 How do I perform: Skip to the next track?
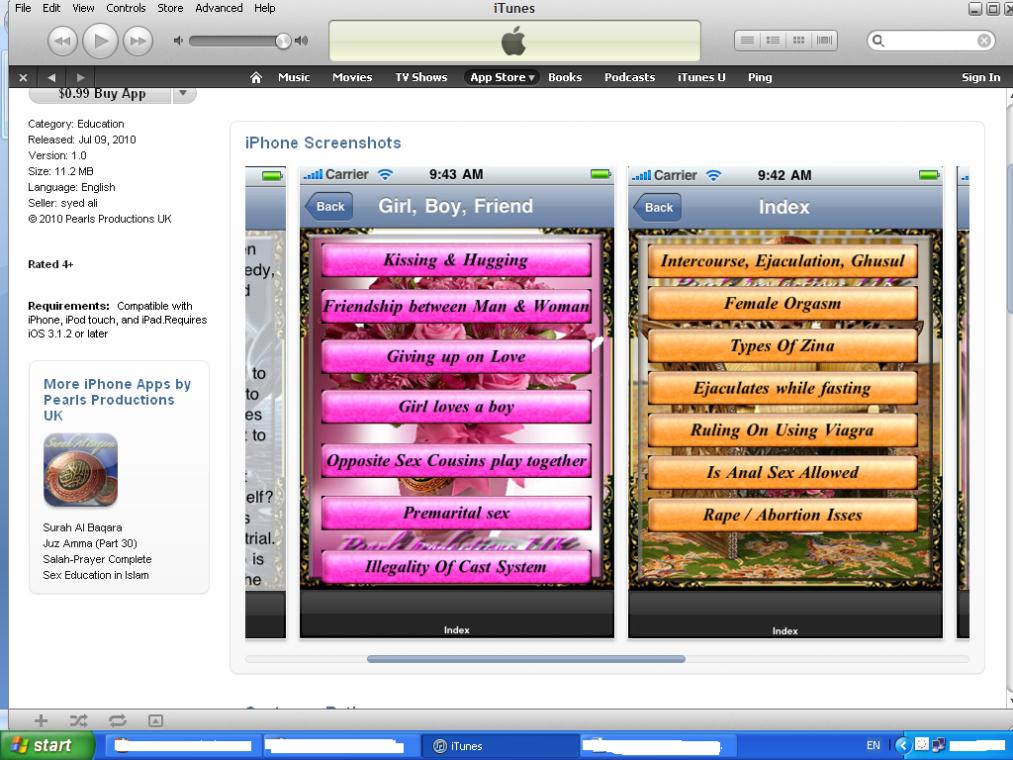pyautogui.click(x=138, y=41)
